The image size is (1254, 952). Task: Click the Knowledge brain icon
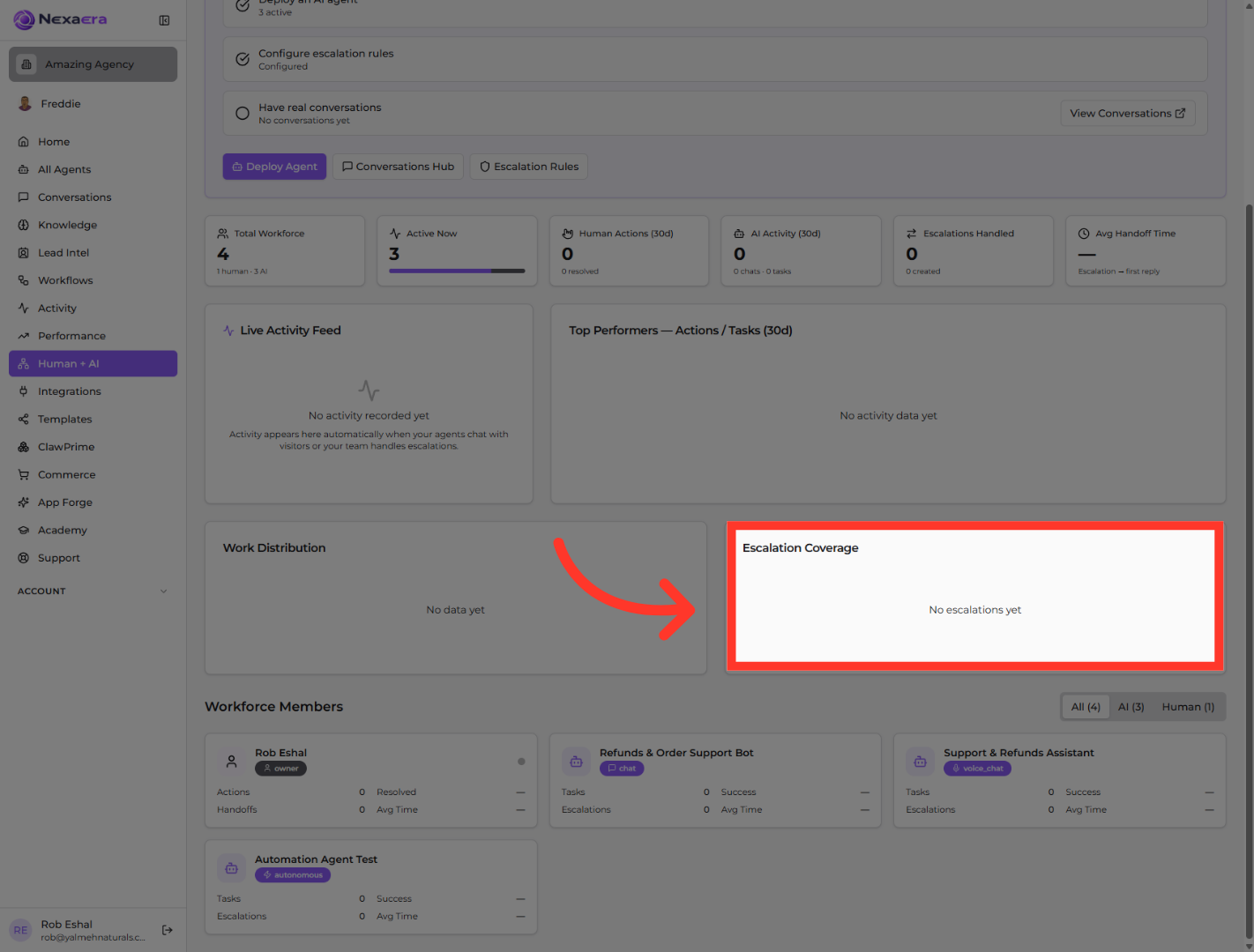coord(24,225)
